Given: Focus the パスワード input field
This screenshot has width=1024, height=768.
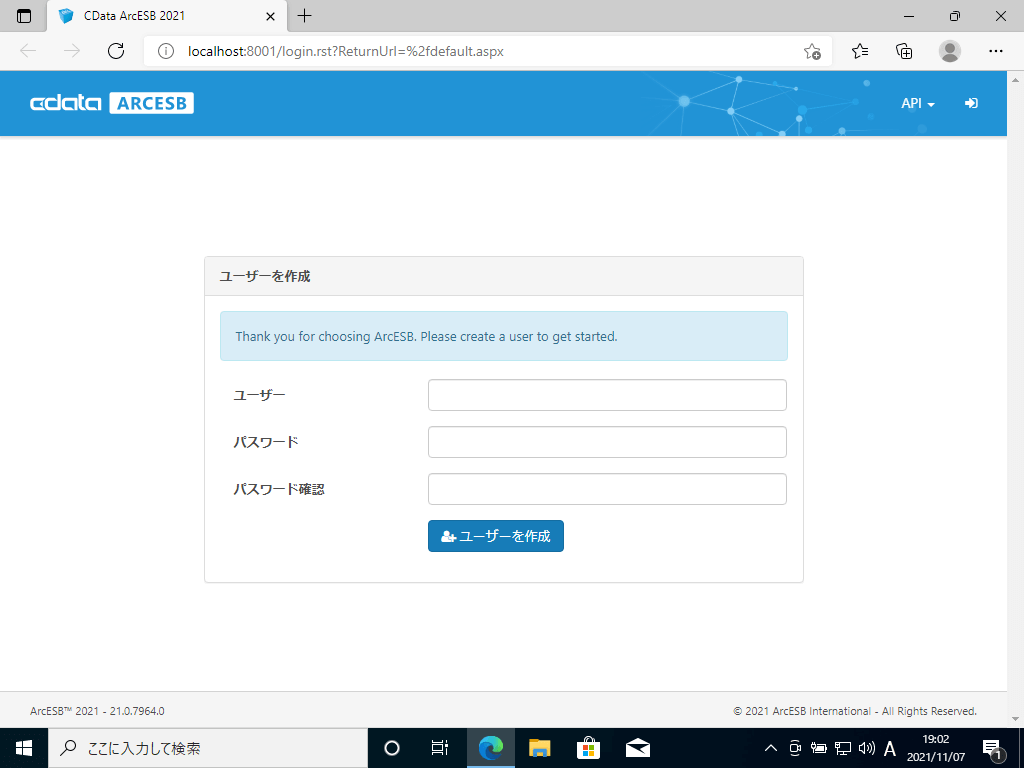Looking at the screenshot, I should pyautogui.click(x=607, y=442).
